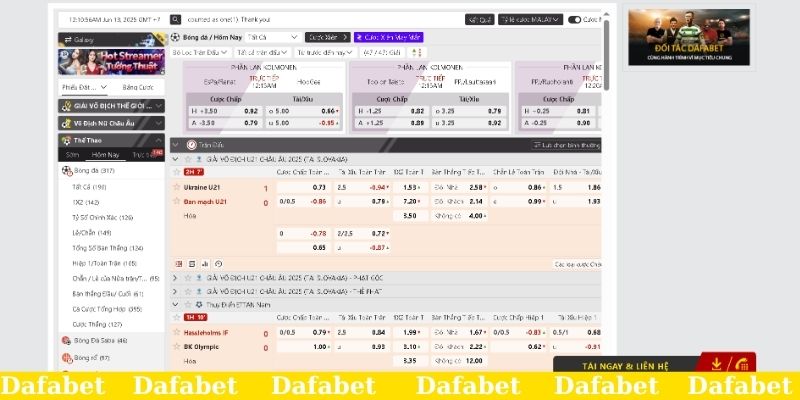The height and width of the screenshot is (400, 800).
Task: Click the pin icon beside first U21 Châu Âu league
Action: pyautogui.click(x=199, y=159)
